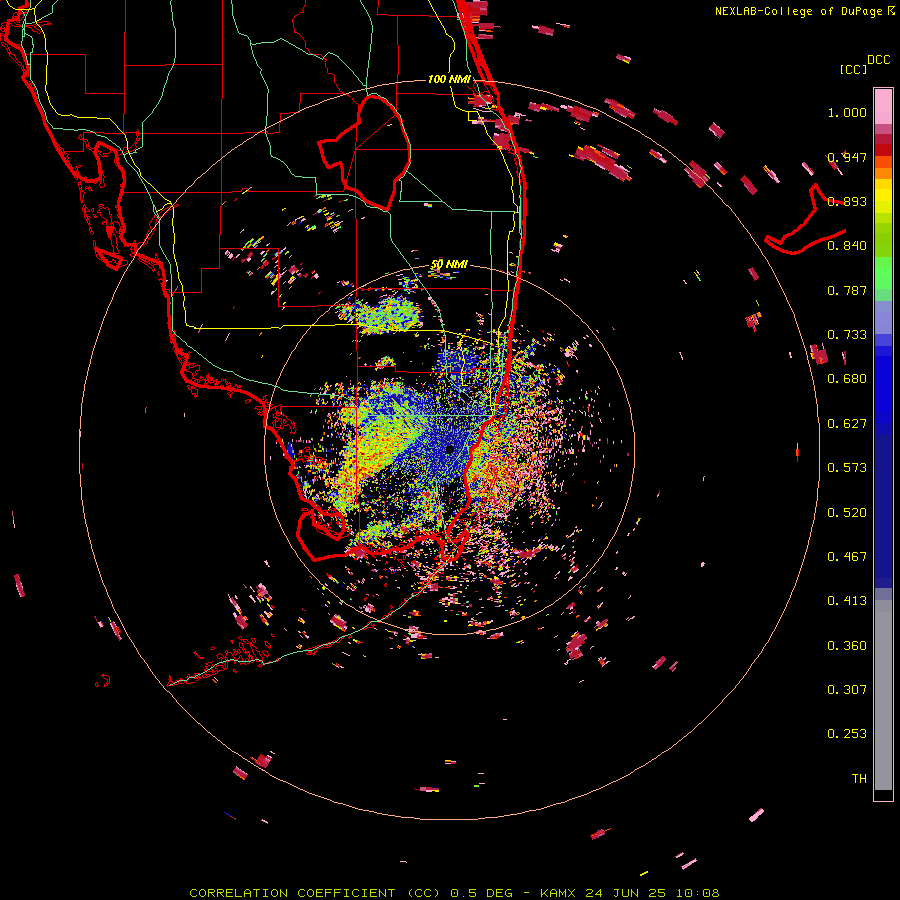Click the gray section of the color bar

tap(883, 695)
